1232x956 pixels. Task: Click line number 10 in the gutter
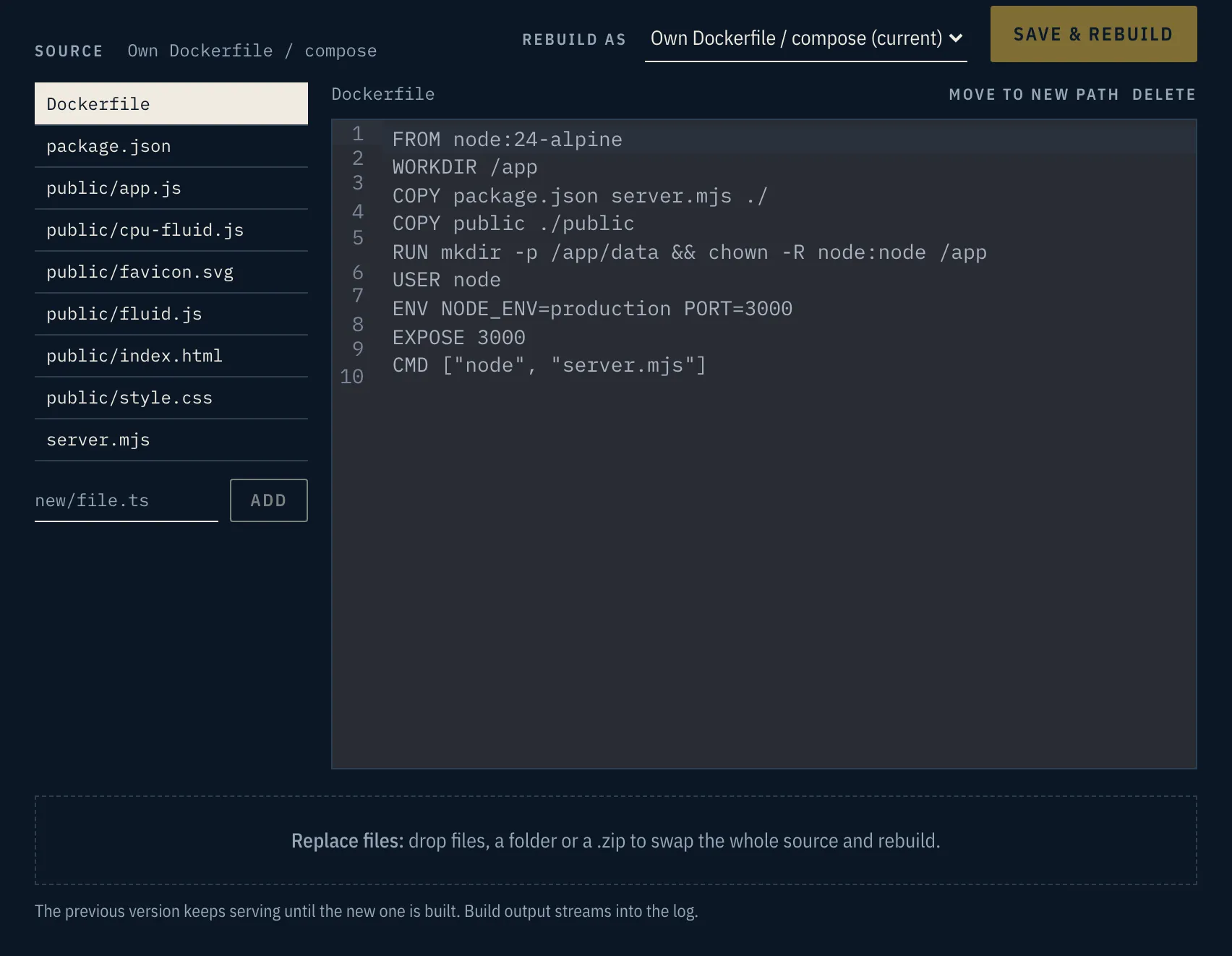352,376
